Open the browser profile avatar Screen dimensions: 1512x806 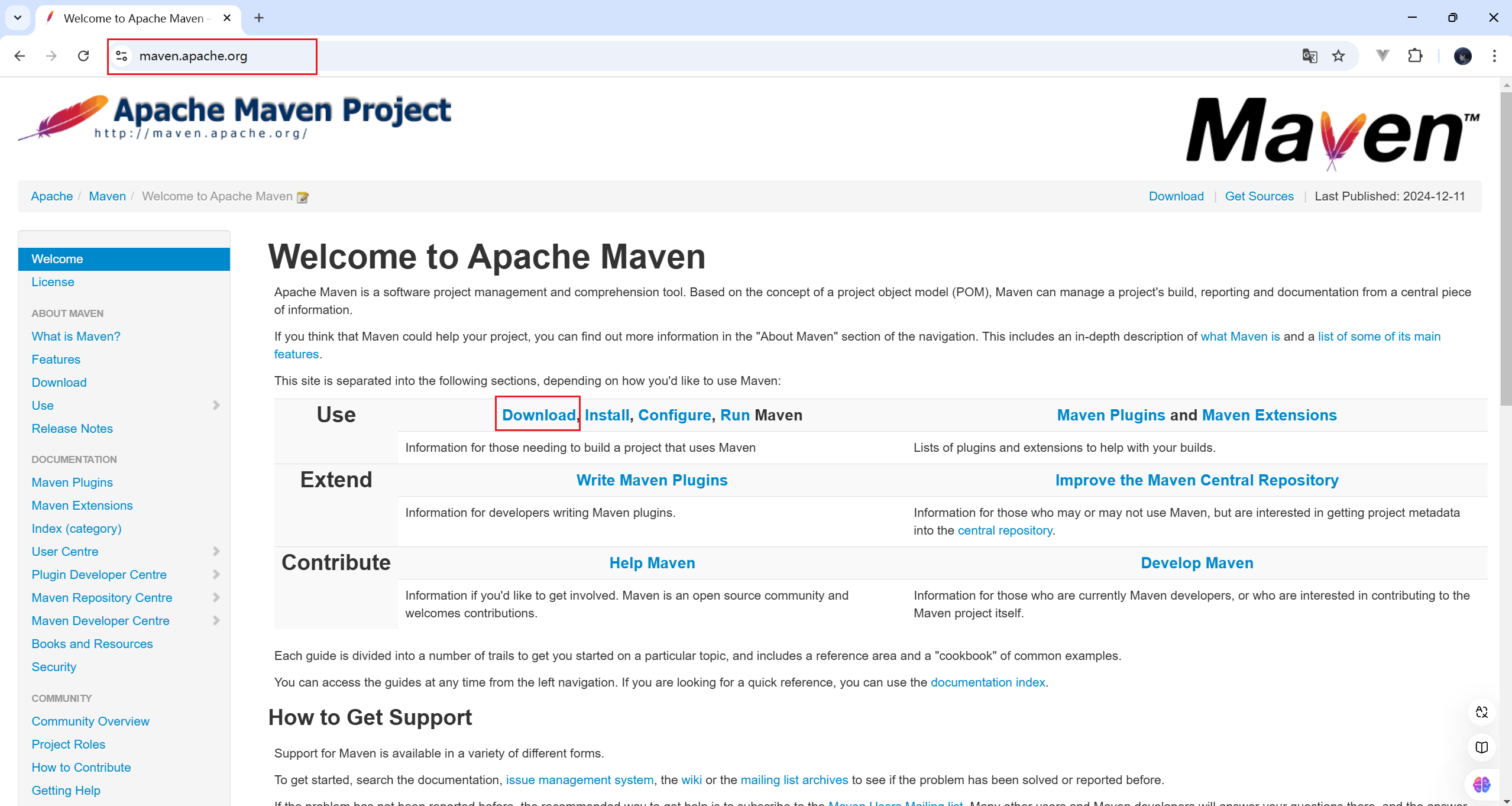coord(1462,56)
